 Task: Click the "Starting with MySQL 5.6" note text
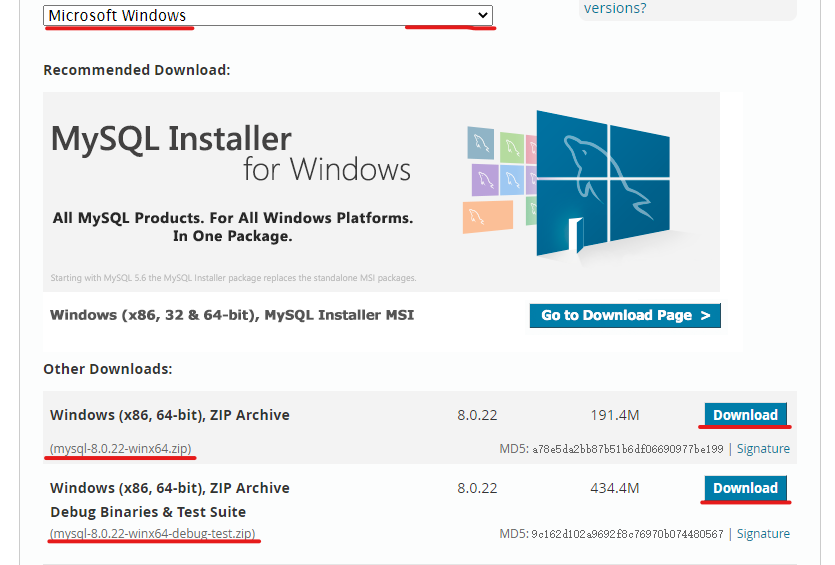[x=233, y=278]
